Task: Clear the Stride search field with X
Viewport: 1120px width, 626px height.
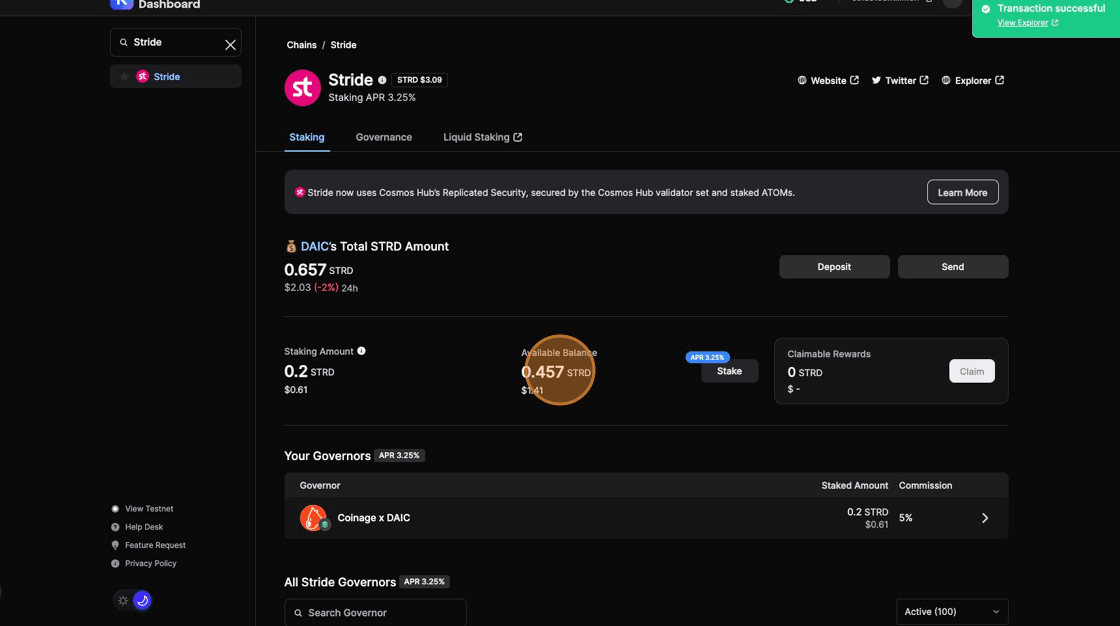Action: tap(230, 44)
